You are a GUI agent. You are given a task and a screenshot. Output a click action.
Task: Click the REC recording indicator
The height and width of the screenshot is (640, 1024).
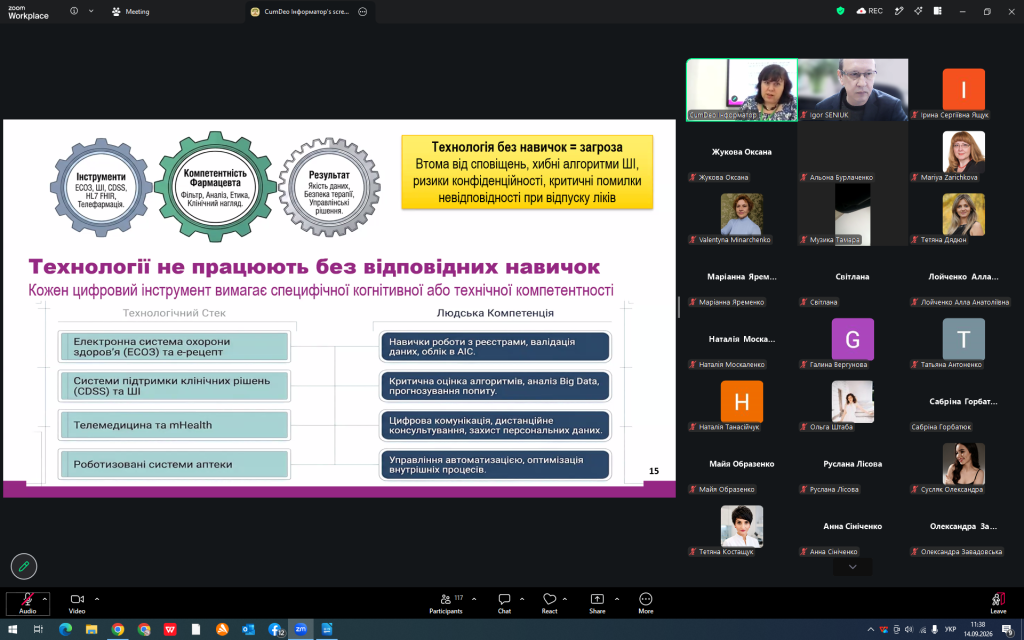click(x=870, y=11)
